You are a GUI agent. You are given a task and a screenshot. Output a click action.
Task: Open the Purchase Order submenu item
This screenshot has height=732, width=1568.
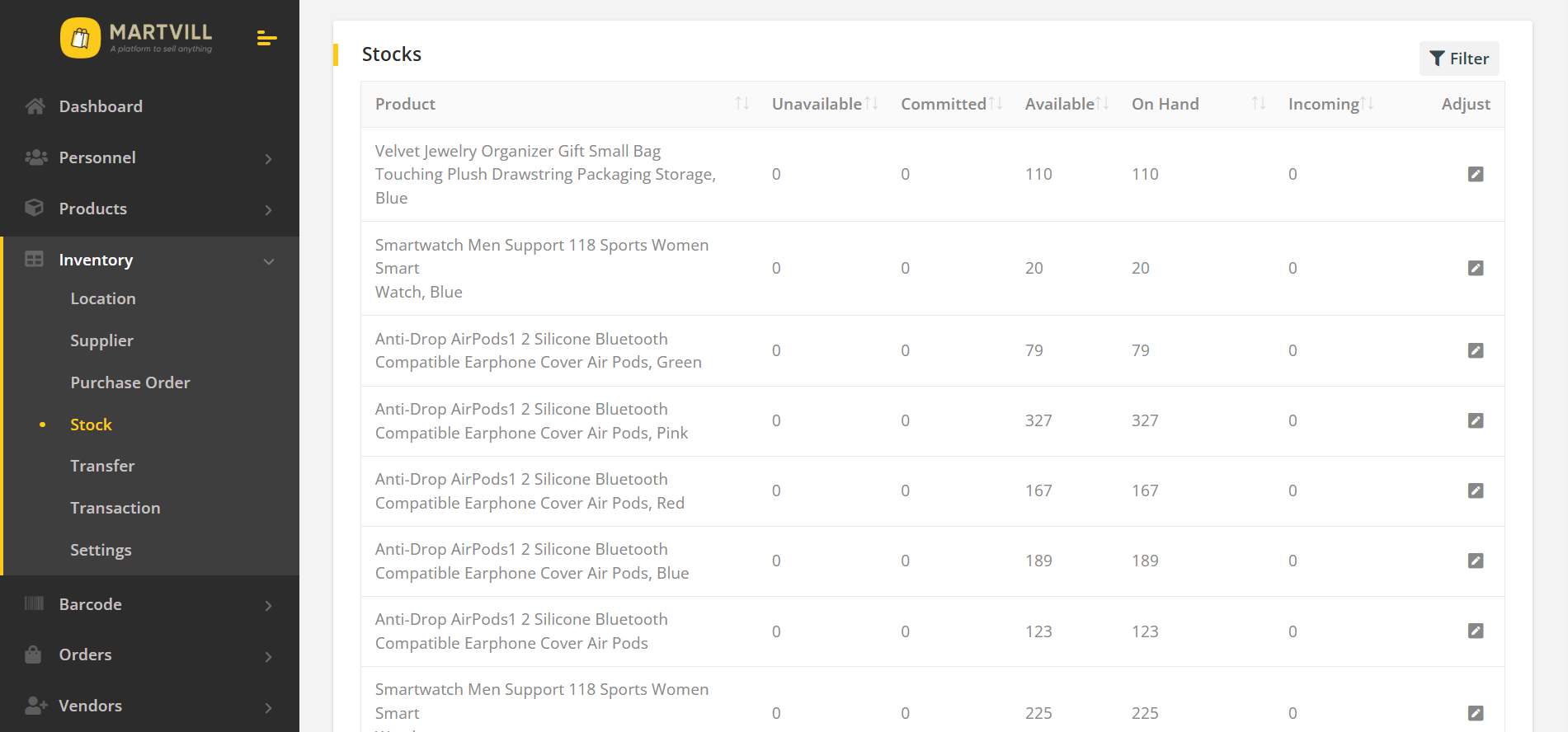(130, 382)
